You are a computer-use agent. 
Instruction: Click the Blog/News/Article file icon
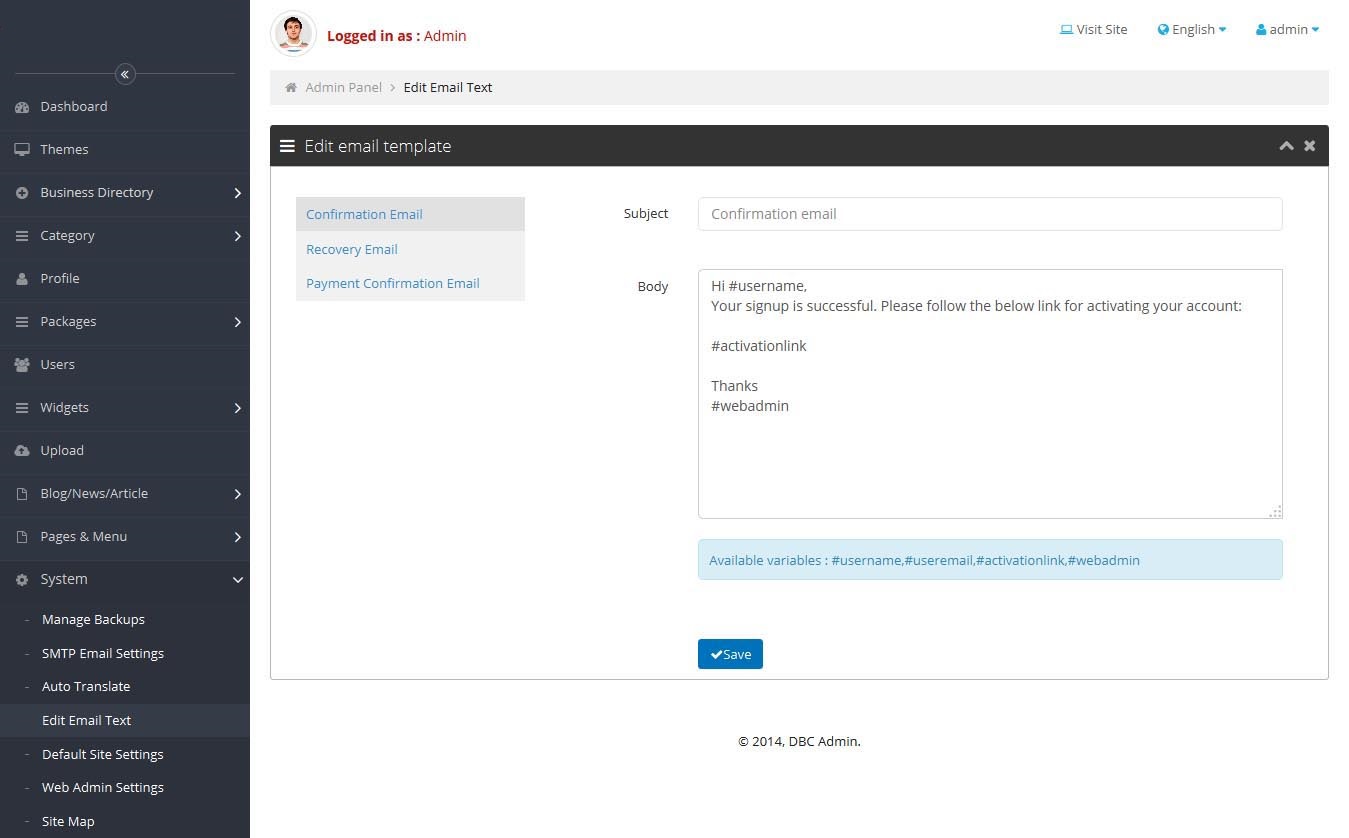point(22,494)
